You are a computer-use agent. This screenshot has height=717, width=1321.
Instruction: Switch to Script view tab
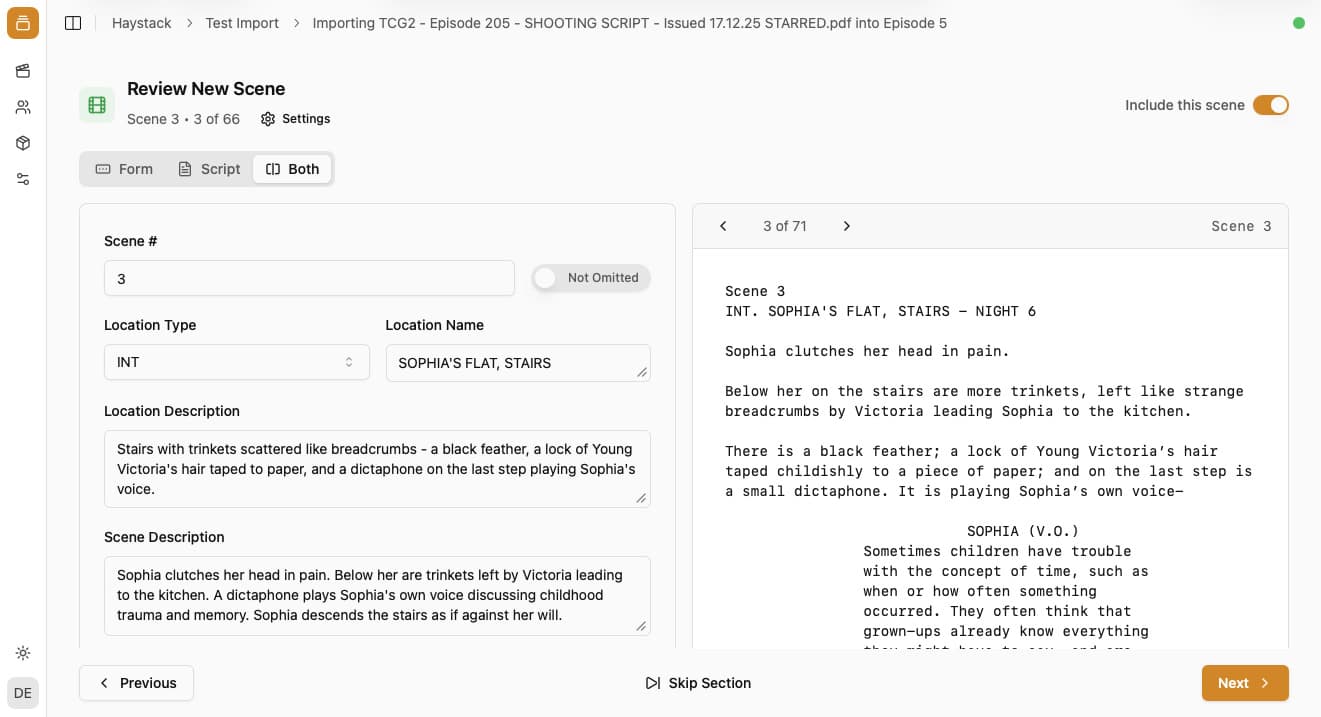[x=209, y=169]
